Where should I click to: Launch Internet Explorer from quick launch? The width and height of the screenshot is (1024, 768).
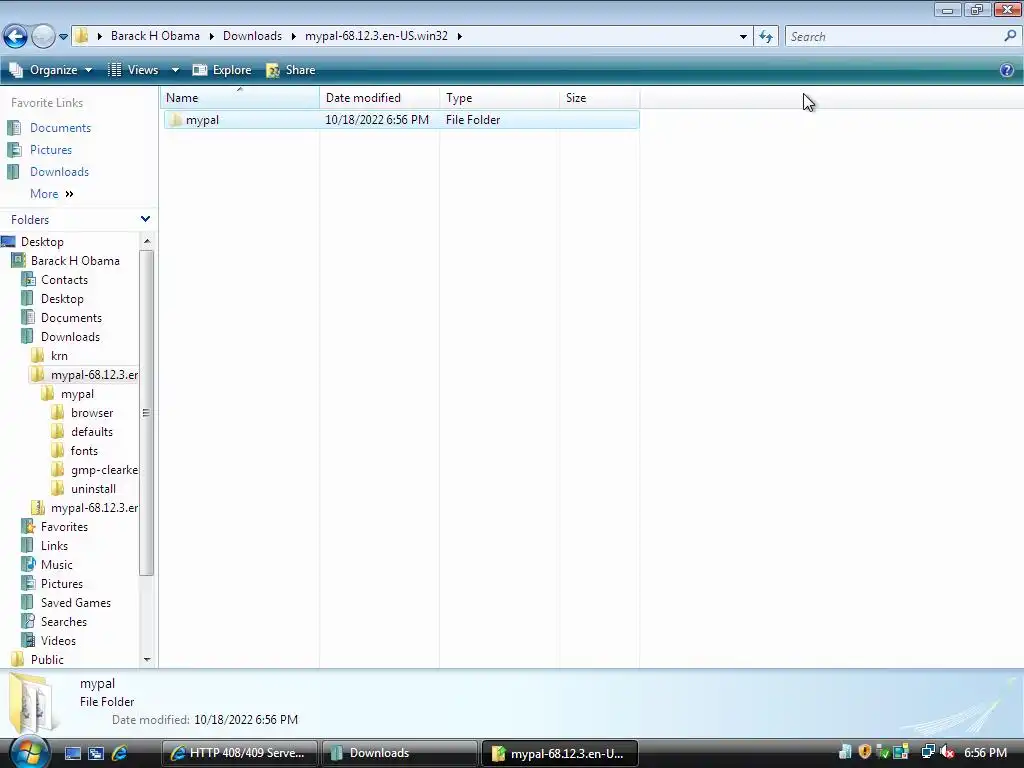point(120,753)
